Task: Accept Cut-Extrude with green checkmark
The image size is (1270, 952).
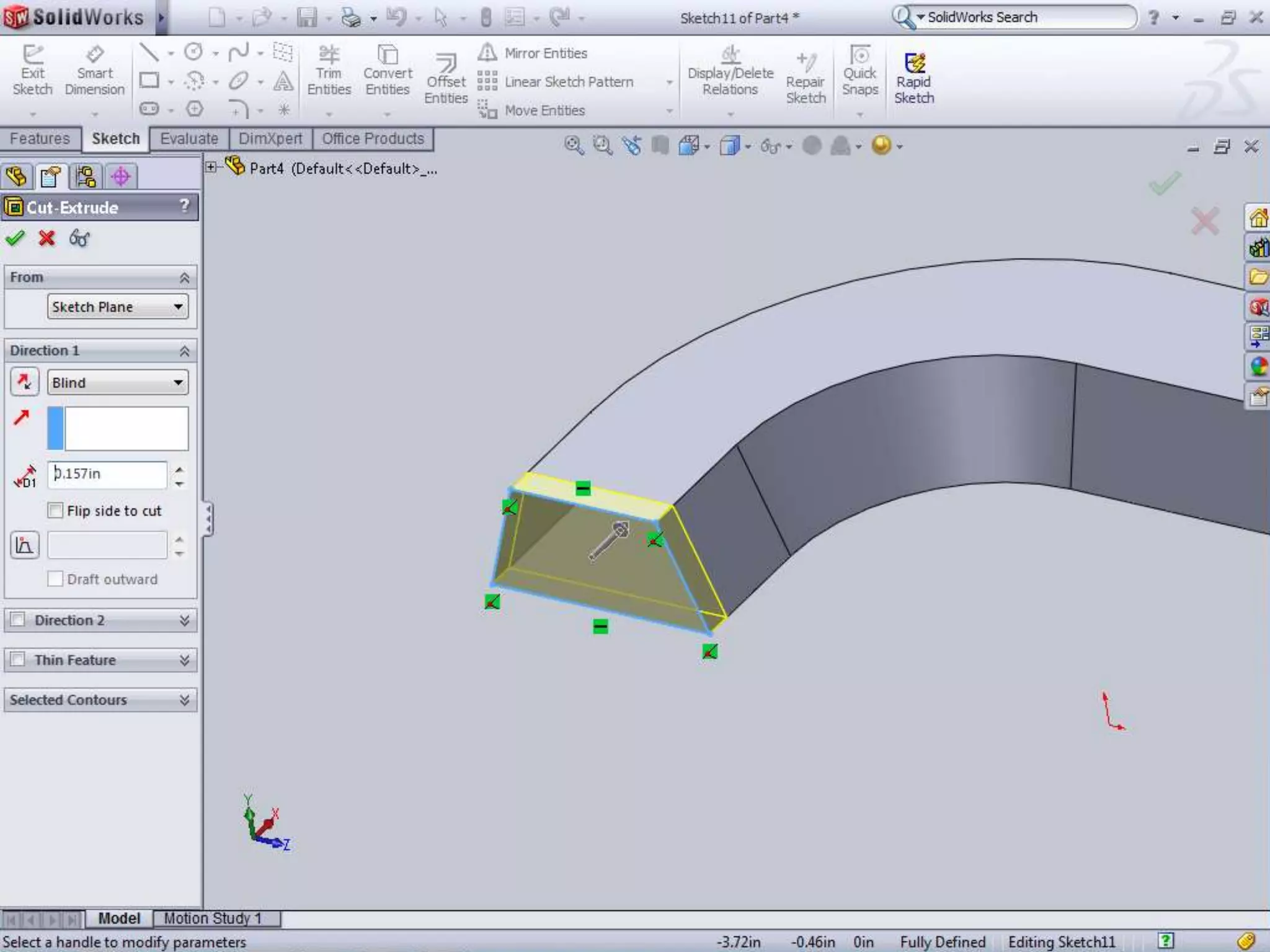Action: point(15,238)
